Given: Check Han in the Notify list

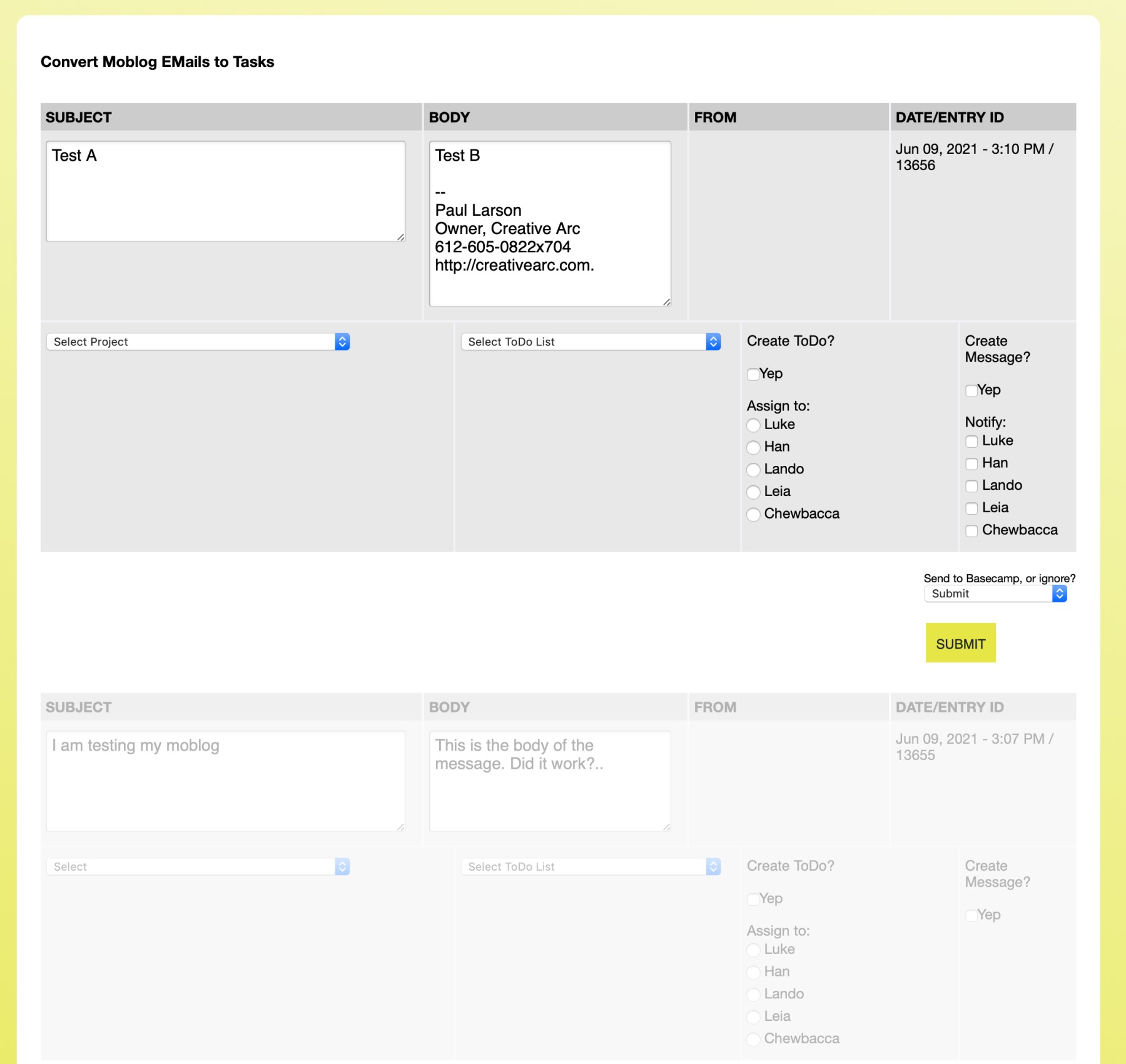Looking at the screenshot, I should point(971,464).
